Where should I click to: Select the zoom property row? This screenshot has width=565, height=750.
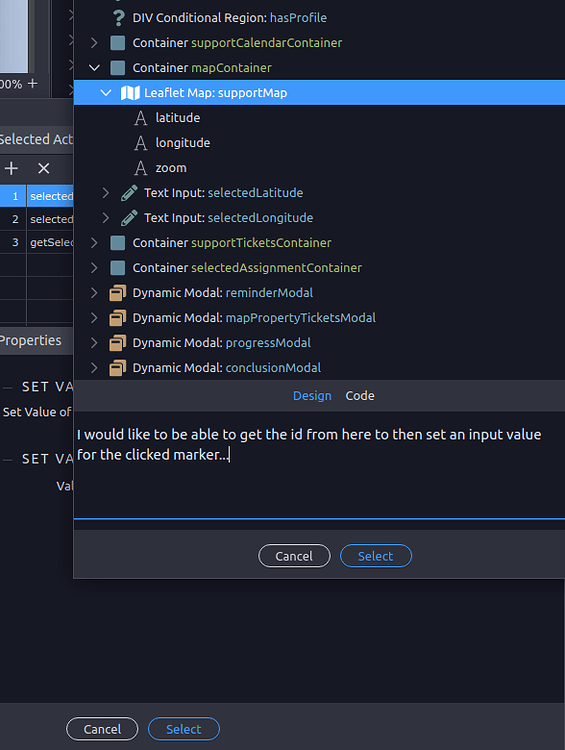click(319, 168)
